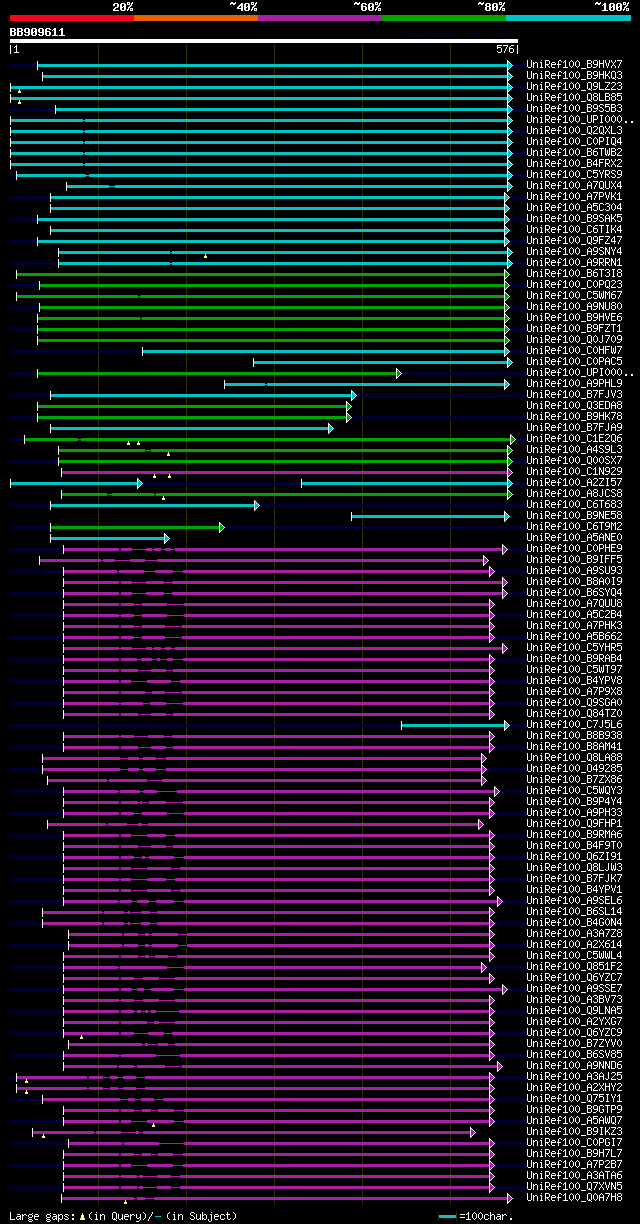Open hit UniRef100_C0PIQ4
This screenshot has height=1224, width=640.
tap(575, 141)
